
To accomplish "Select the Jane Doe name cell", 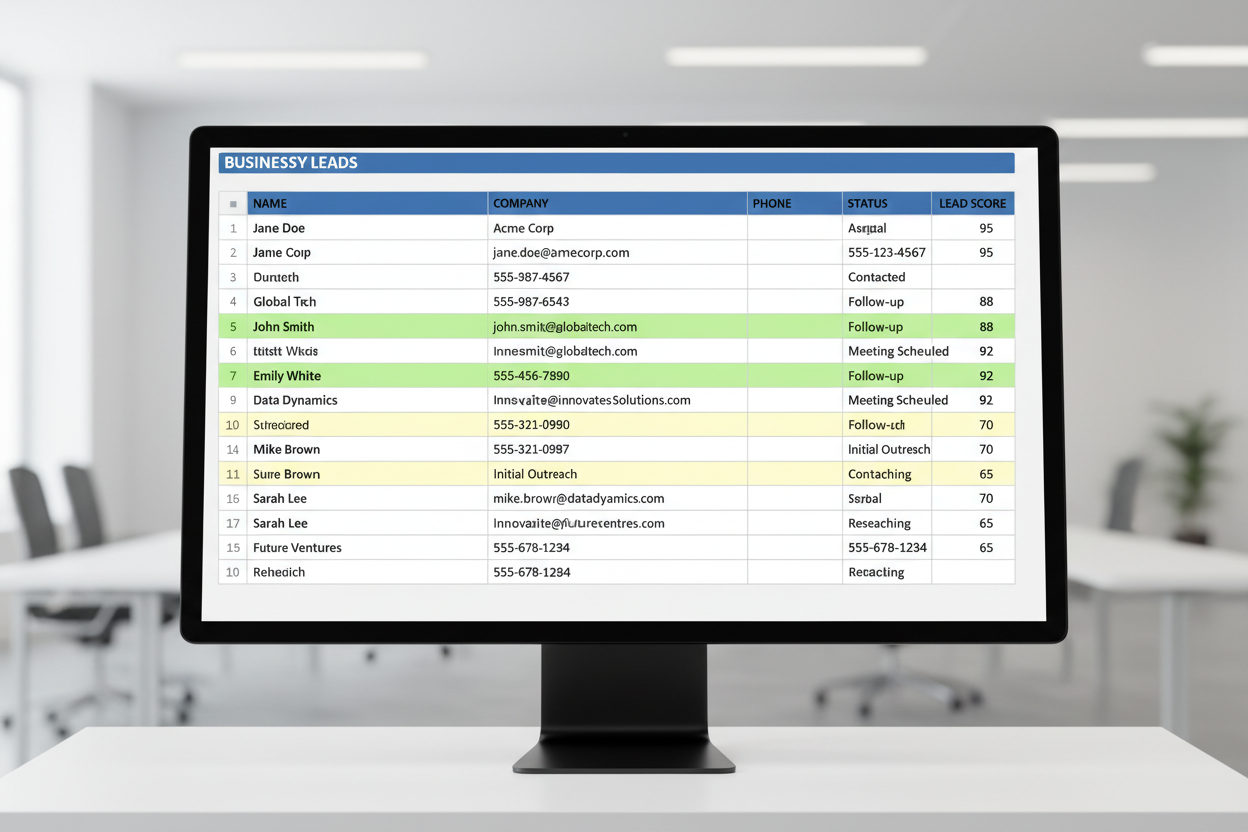I will (367, 228).
